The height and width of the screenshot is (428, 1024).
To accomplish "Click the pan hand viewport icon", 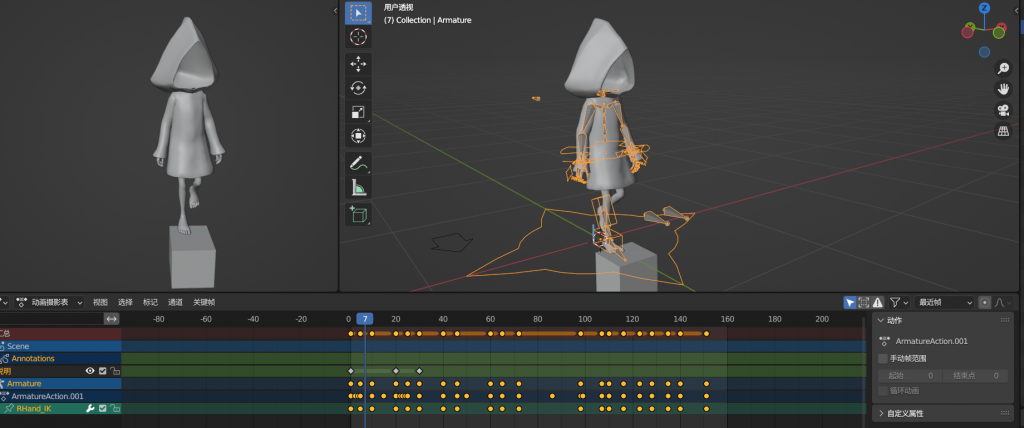I will (1003, 90).
